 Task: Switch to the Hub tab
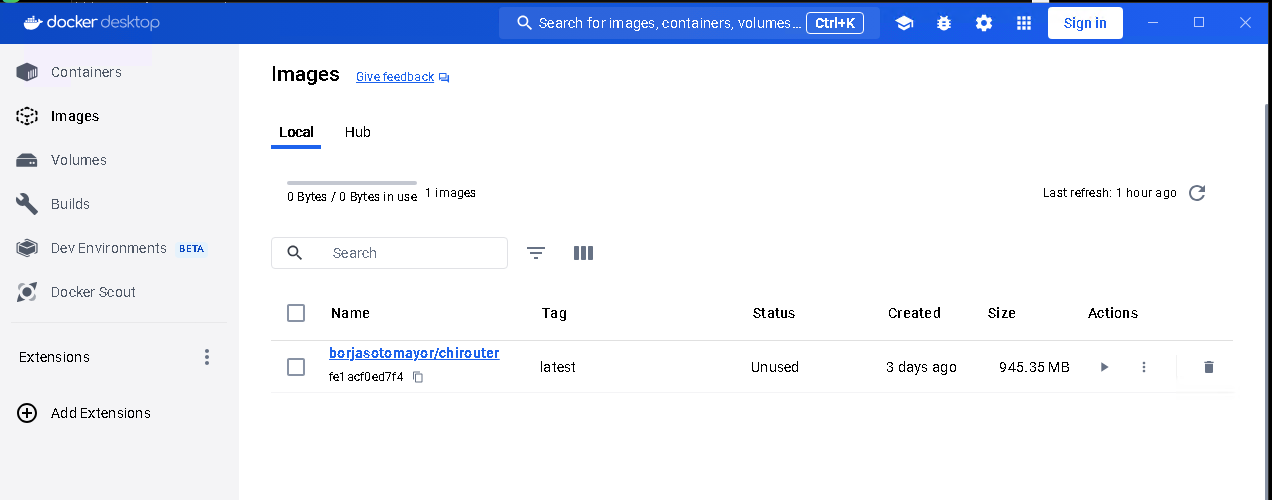(x=358, y=132)
